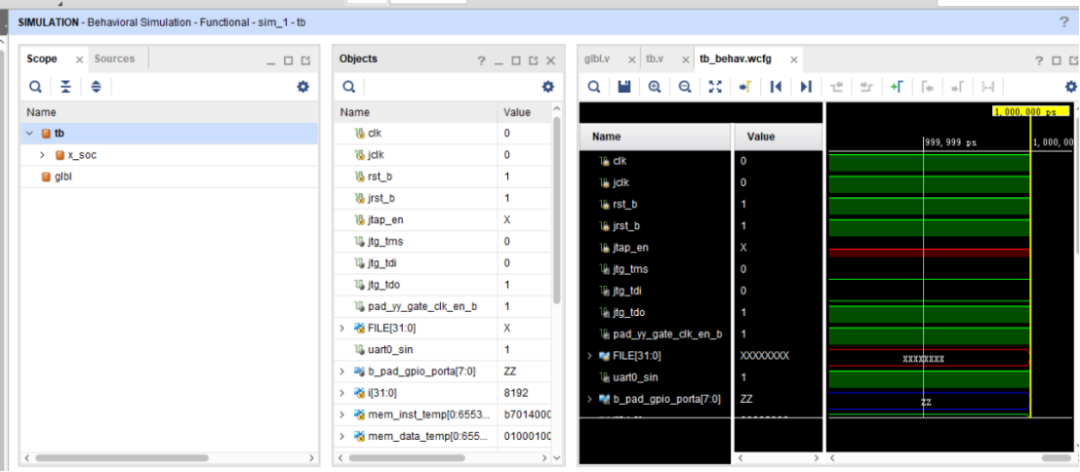
Task: Close the glbl.v tab
Action: point(630,60)
